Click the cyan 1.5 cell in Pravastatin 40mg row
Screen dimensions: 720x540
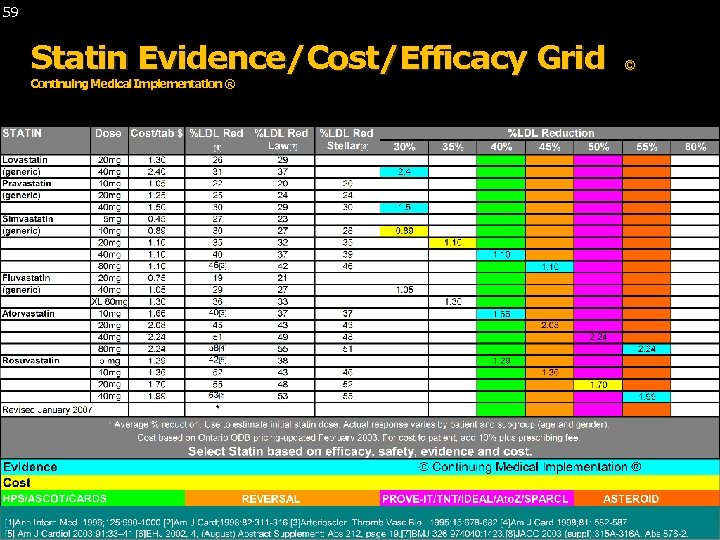[x=404, y=207]
